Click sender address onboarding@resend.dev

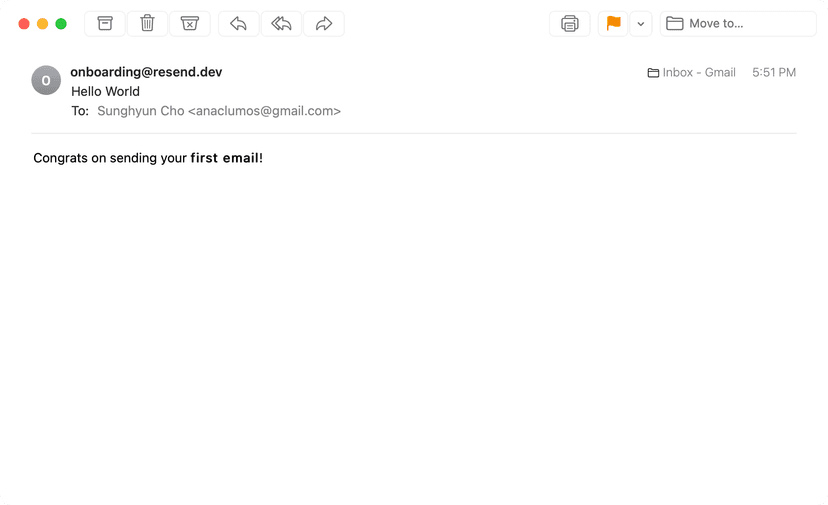pos(146,72)
